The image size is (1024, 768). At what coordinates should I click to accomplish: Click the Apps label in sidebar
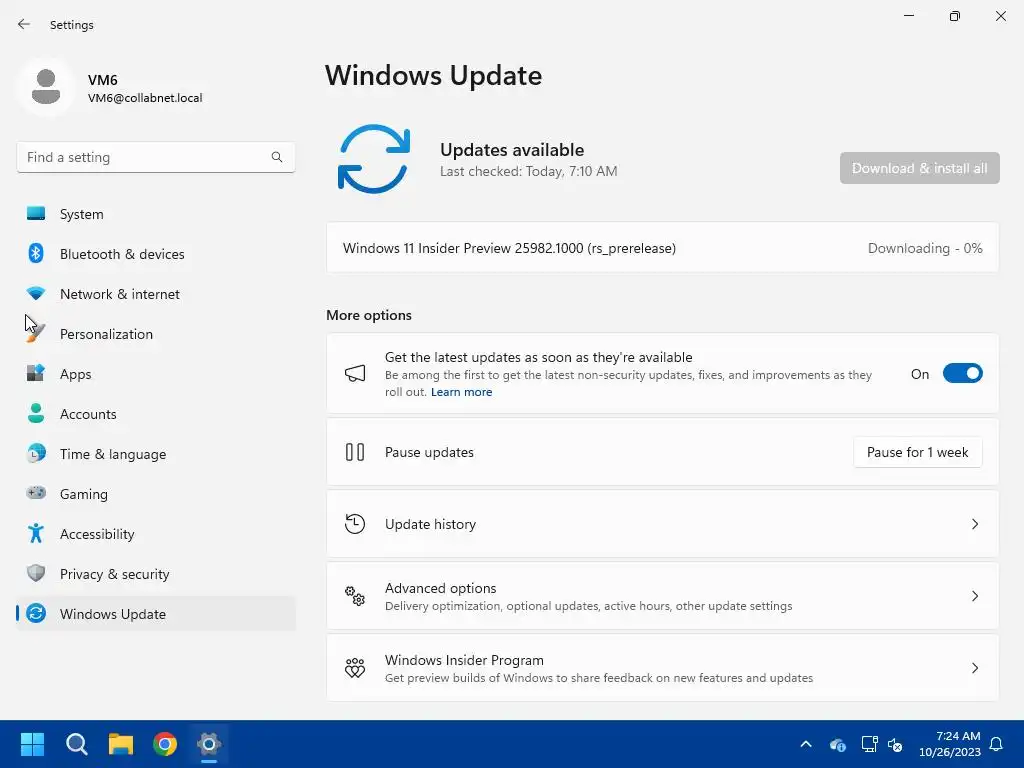click(76, 374)
